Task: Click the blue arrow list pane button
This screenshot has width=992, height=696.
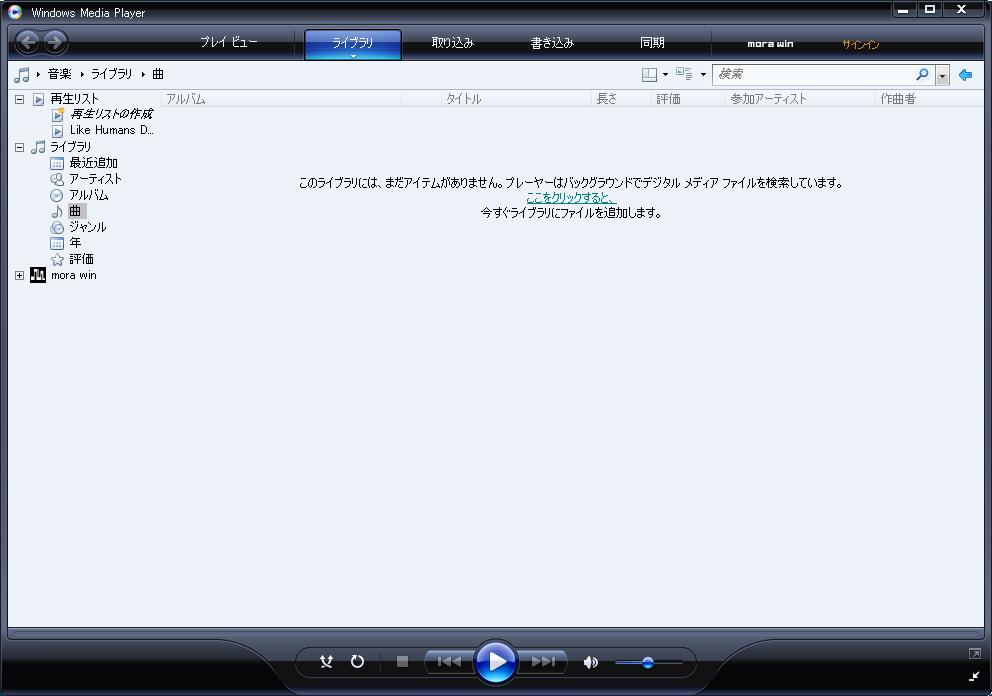Action: click(x=965, y=75)
